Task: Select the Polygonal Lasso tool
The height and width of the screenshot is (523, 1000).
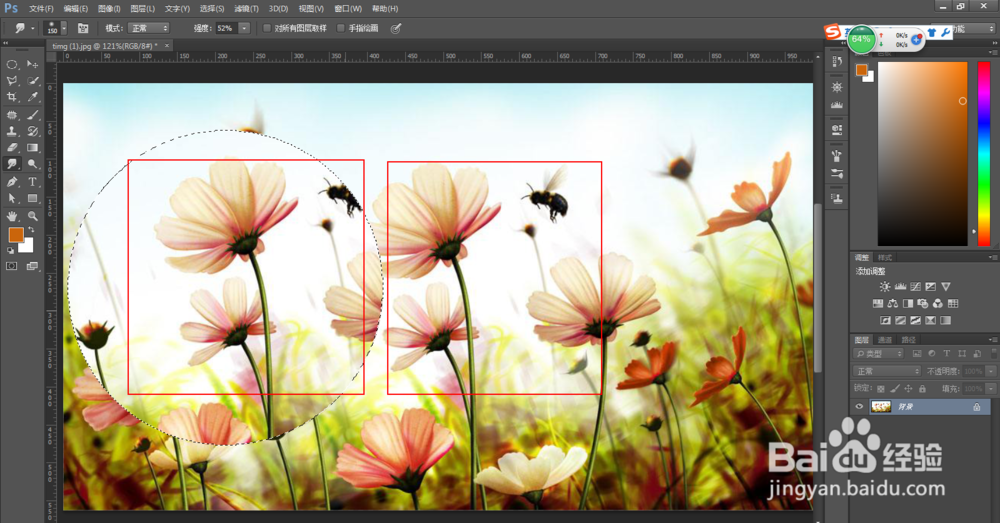Action: point(11,81)
